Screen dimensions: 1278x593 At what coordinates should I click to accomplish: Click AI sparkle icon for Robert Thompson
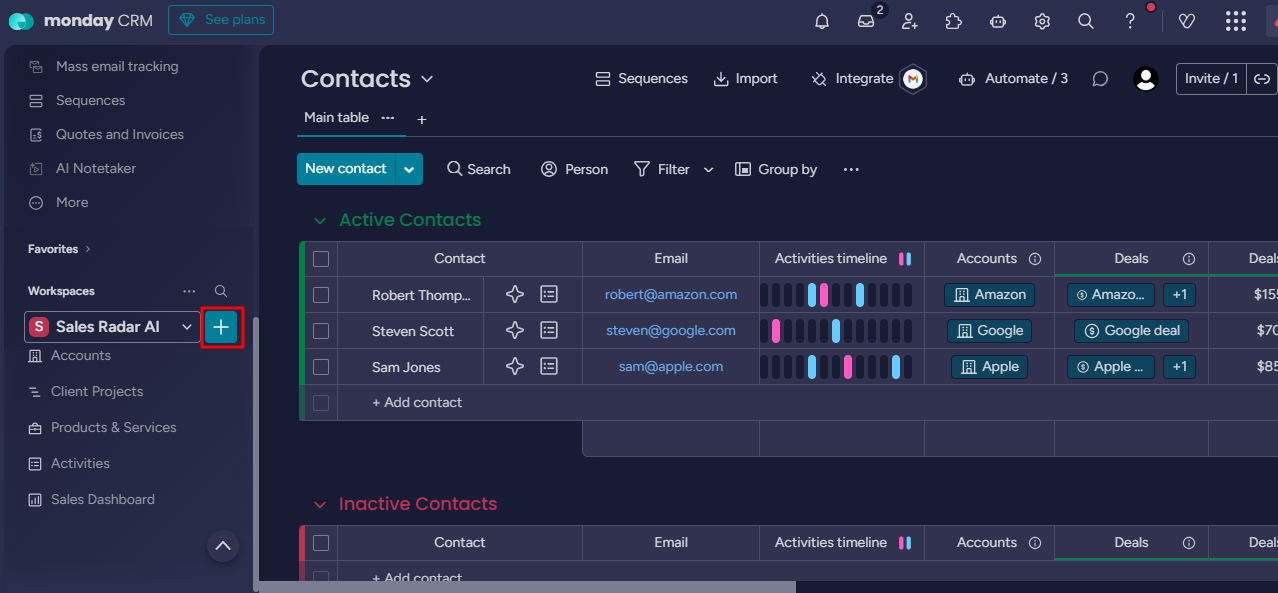click(x=515, y=294)
